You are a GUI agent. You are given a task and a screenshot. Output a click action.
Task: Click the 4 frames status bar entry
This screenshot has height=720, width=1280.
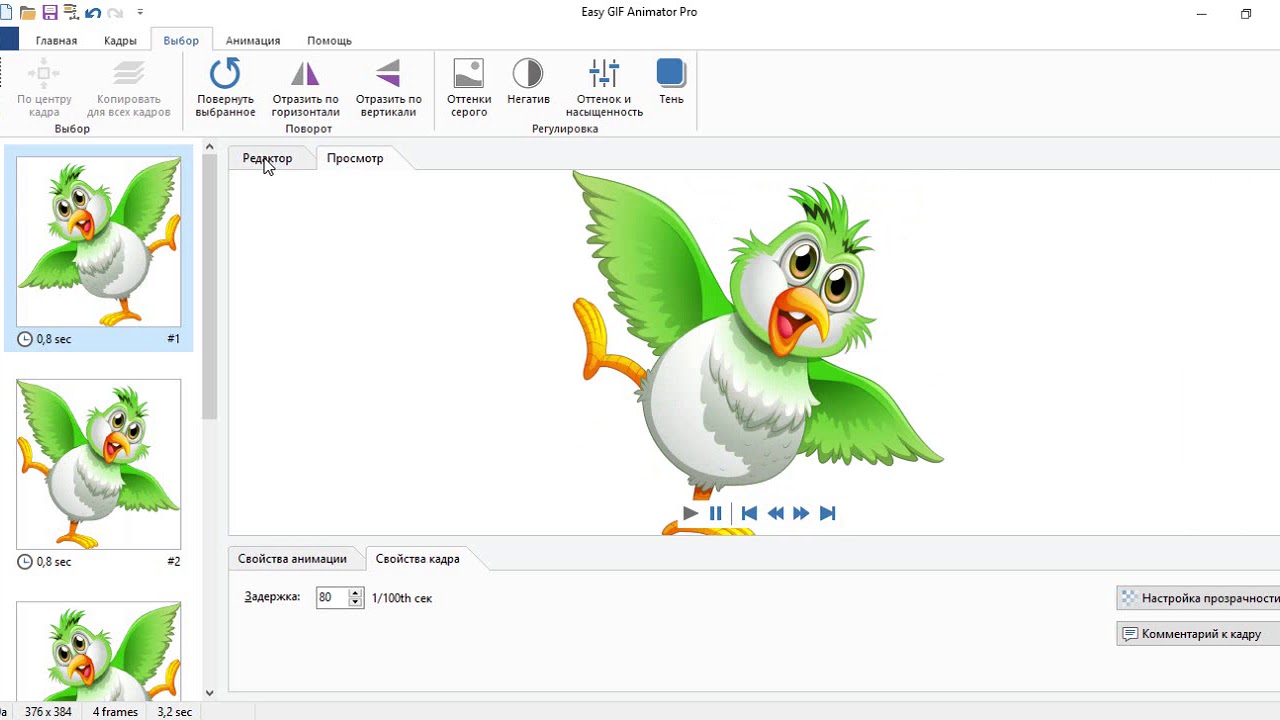tap(115, 712)
